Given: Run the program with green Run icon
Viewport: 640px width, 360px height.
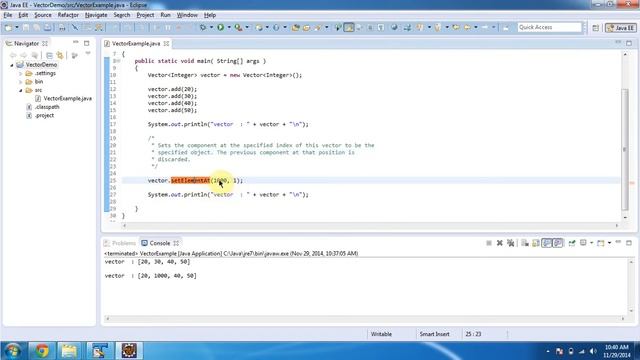Looking at the screenshot, I should click(x=220, y=27).
